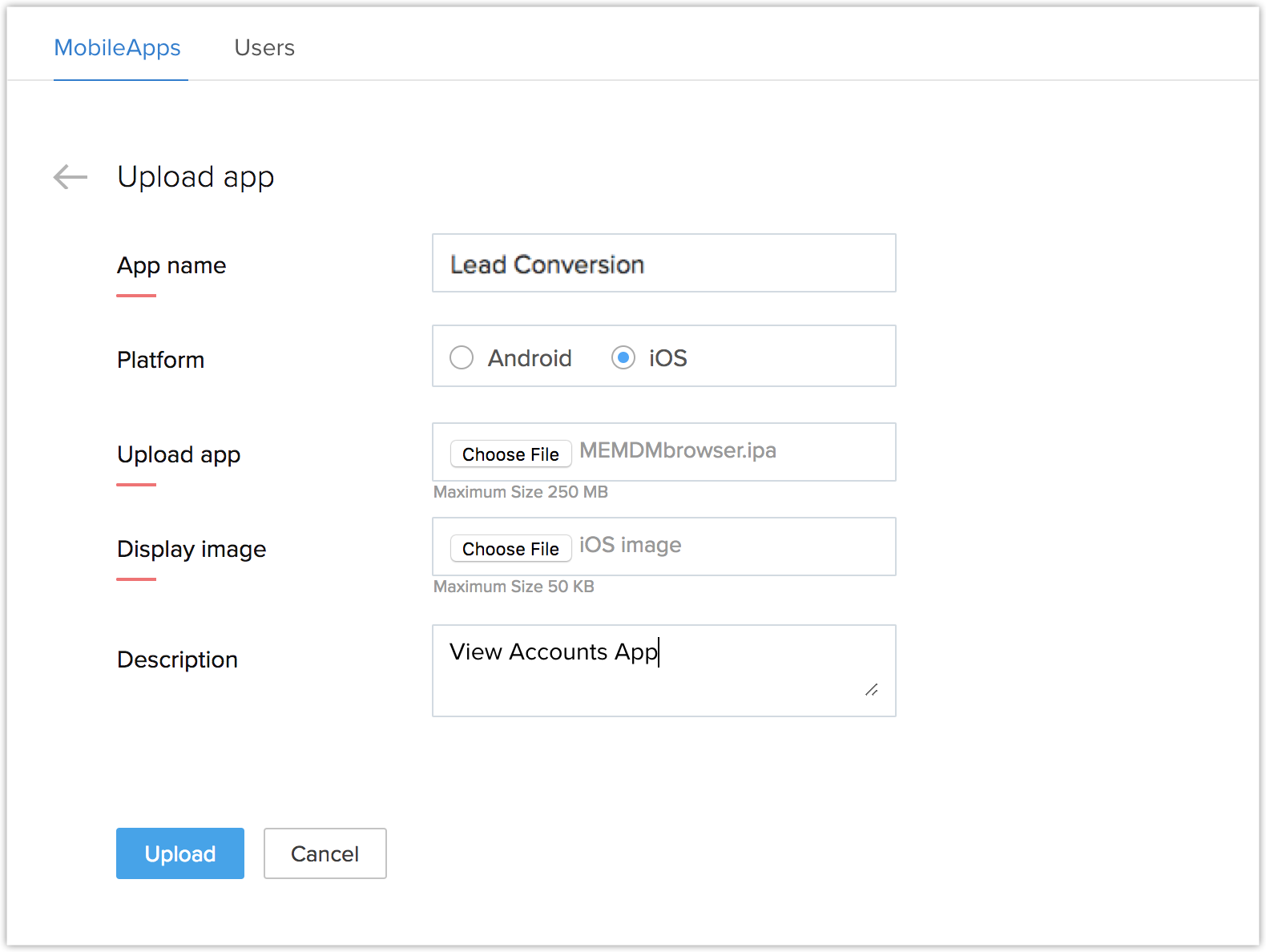
Task: Click the Platform field label
Action: 161,360
